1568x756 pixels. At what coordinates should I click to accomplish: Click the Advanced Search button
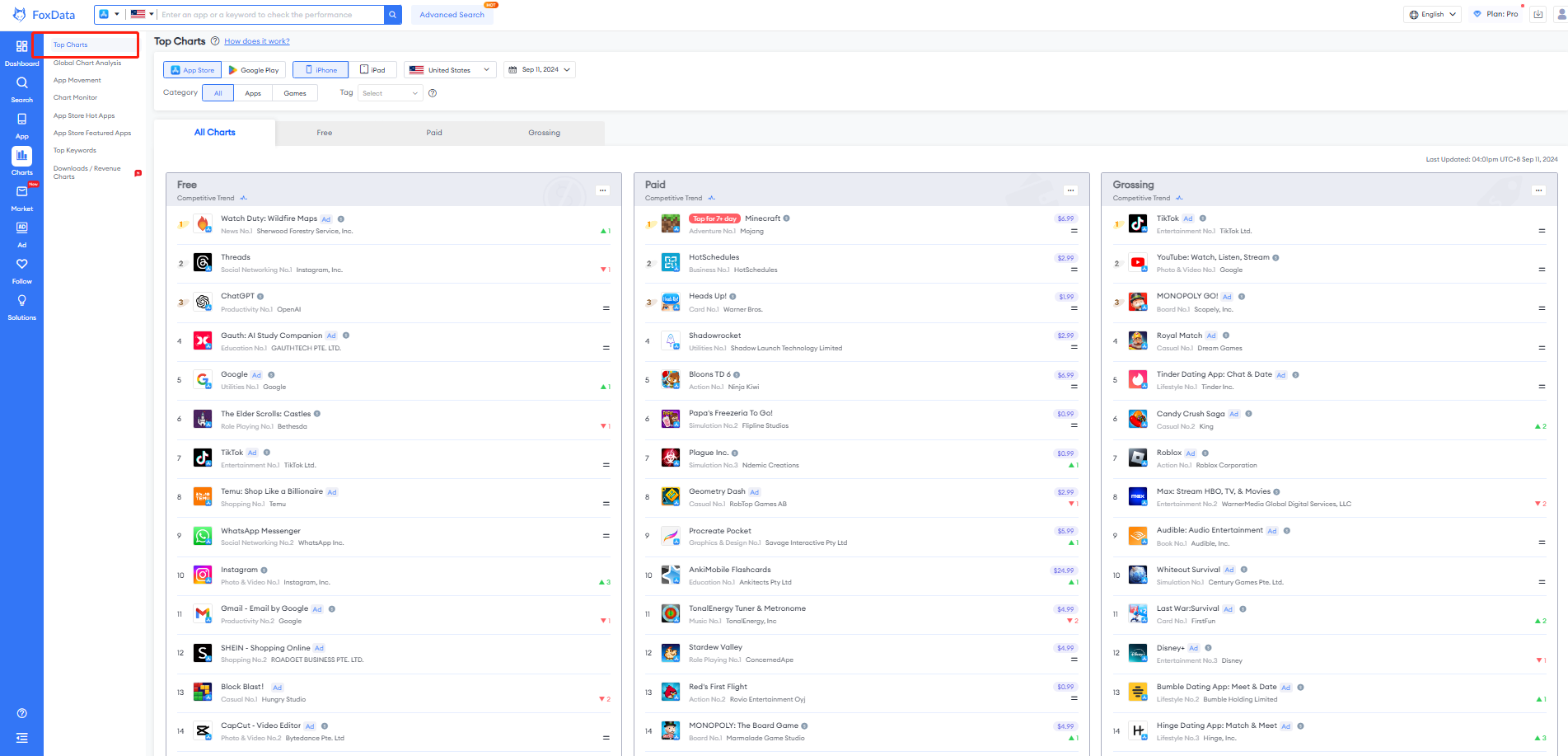pyautogui.click(x=452, y=15)
